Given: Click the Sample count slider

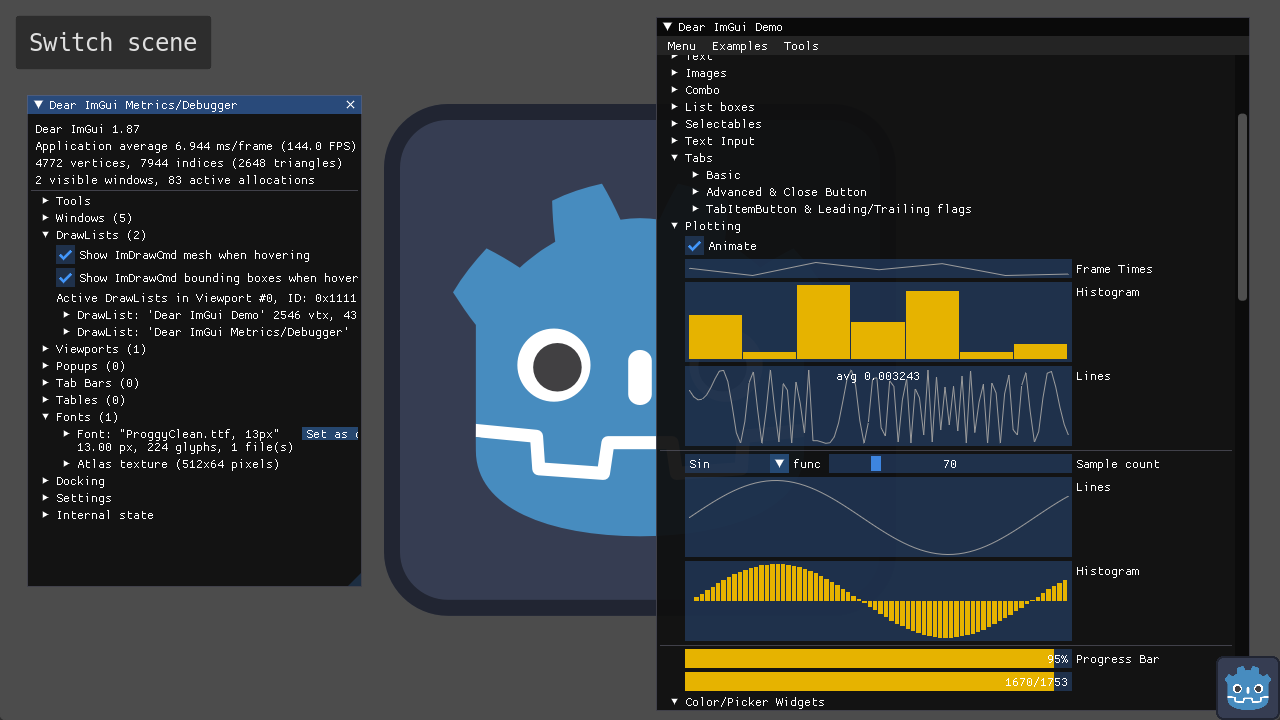Looking at the screenshot, I should click(949, 464).
